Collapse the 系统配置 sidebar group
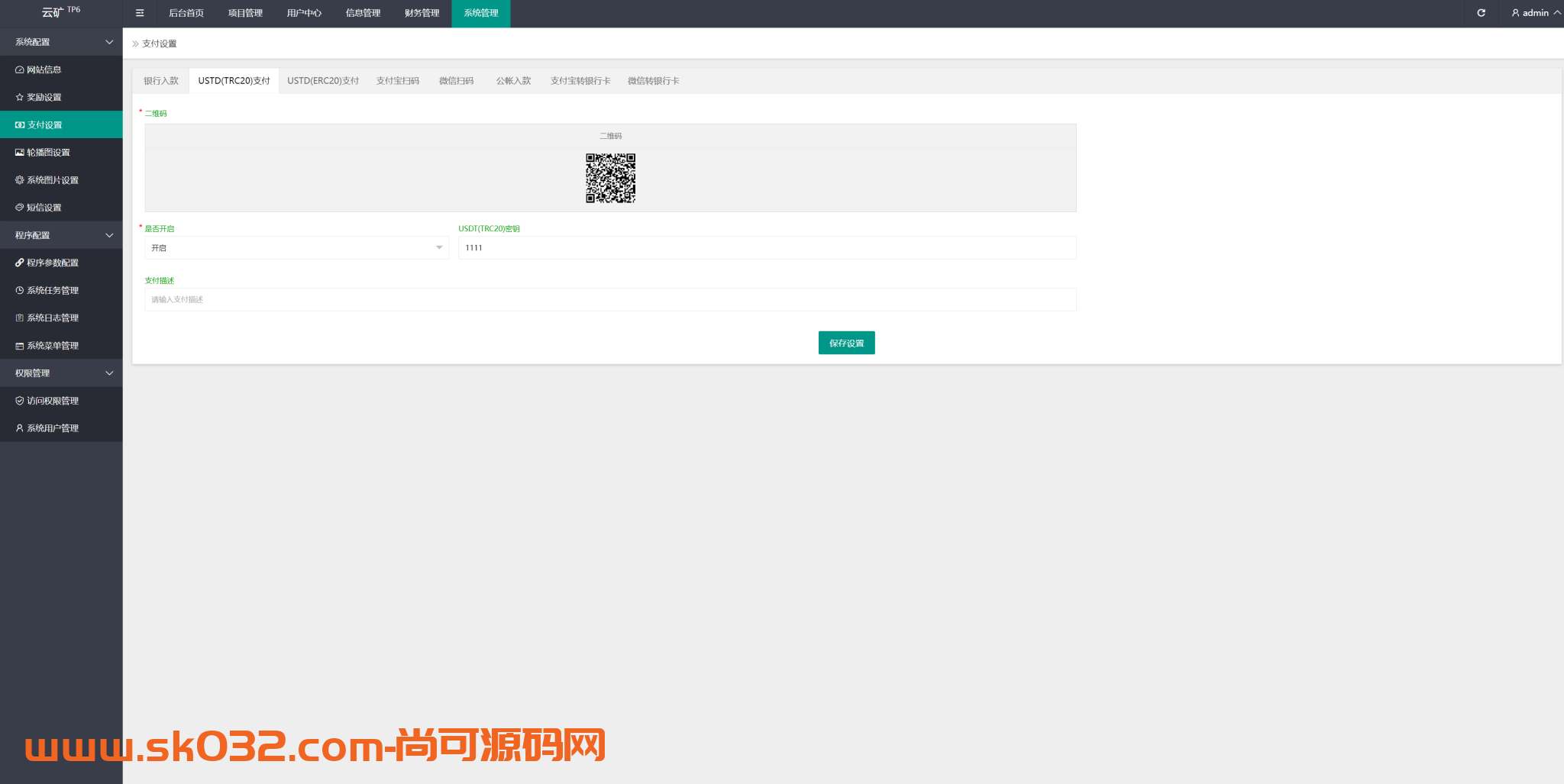This screenshot has height=784, width=1564. 61,42
